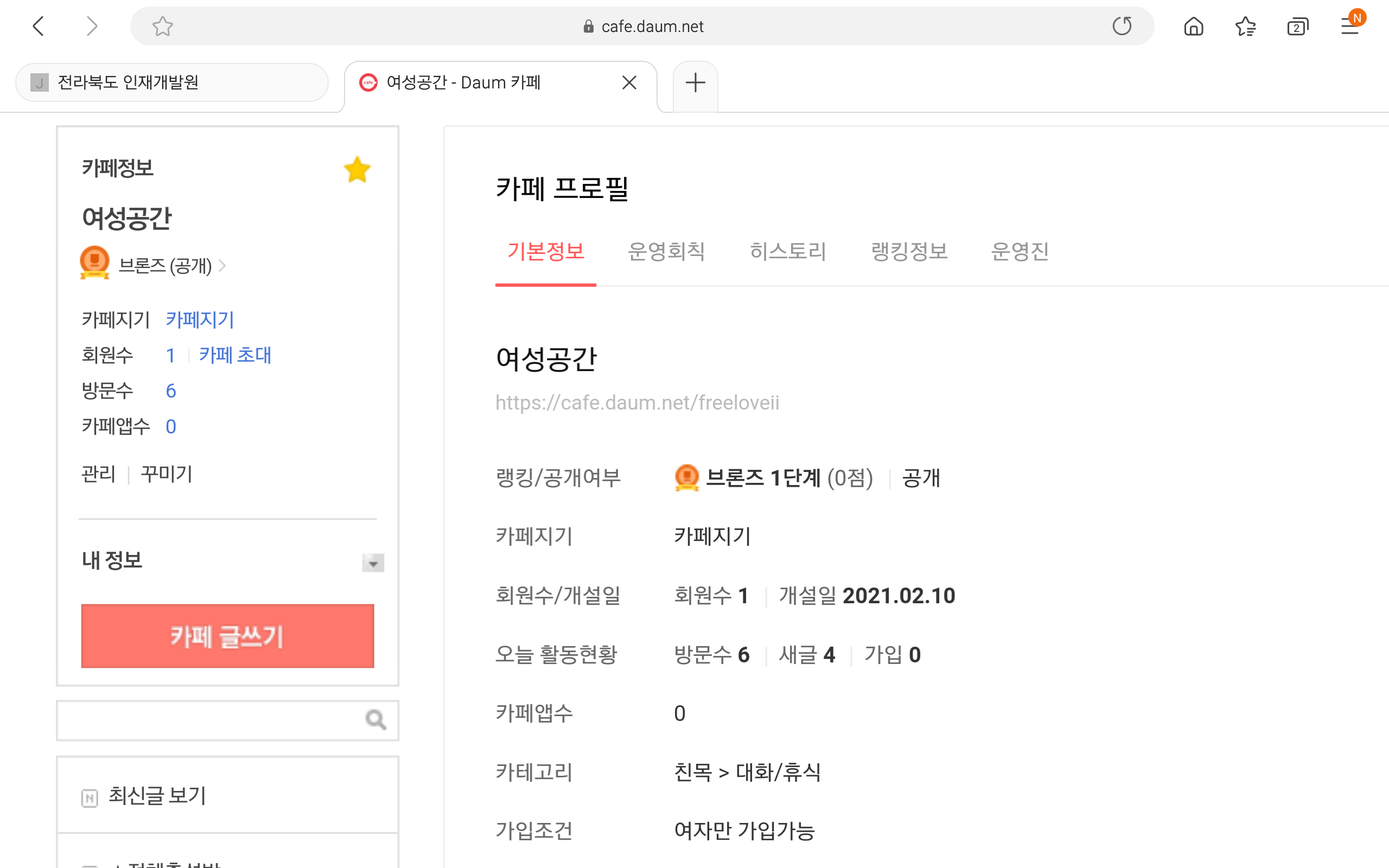Open the 꾸미기 decorate link
Viewport: 1389px width, 868px height.
167,474
